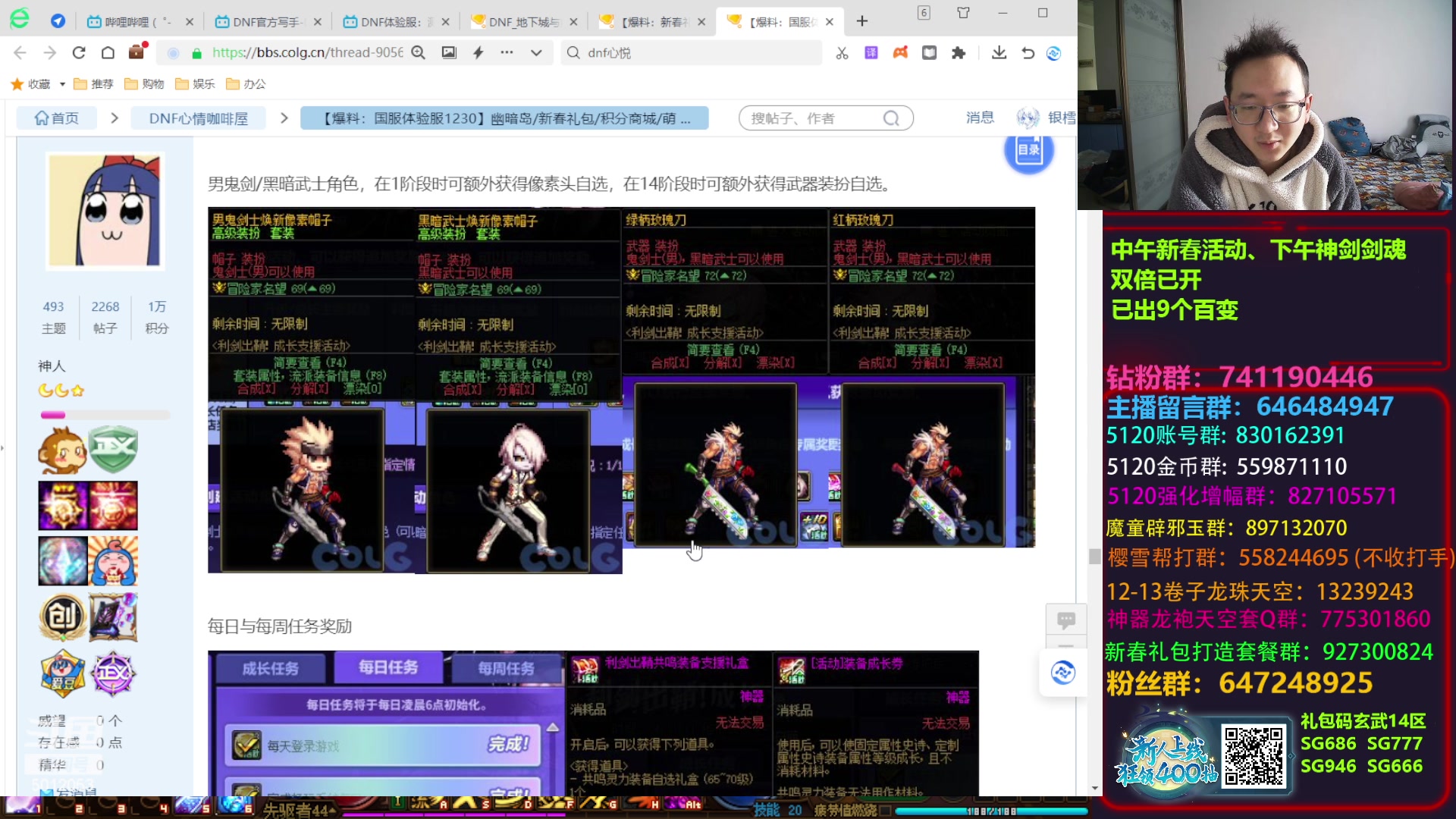Click the scrollbar down arrow
Viewport: 1456px width, 819px height.
[x=1094, y=788]
